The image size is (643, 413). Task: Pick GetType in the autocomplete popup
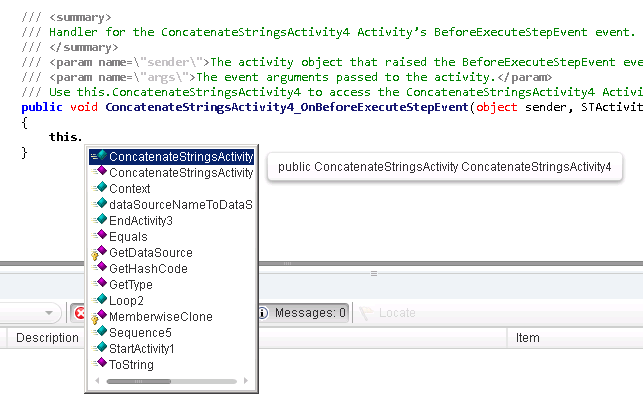133,284
